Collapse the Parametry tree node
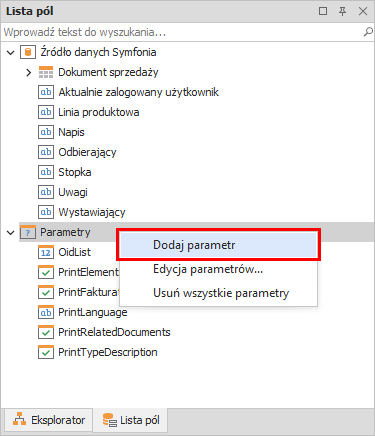This screenshot has width=375, height=436. coord(11,233)
